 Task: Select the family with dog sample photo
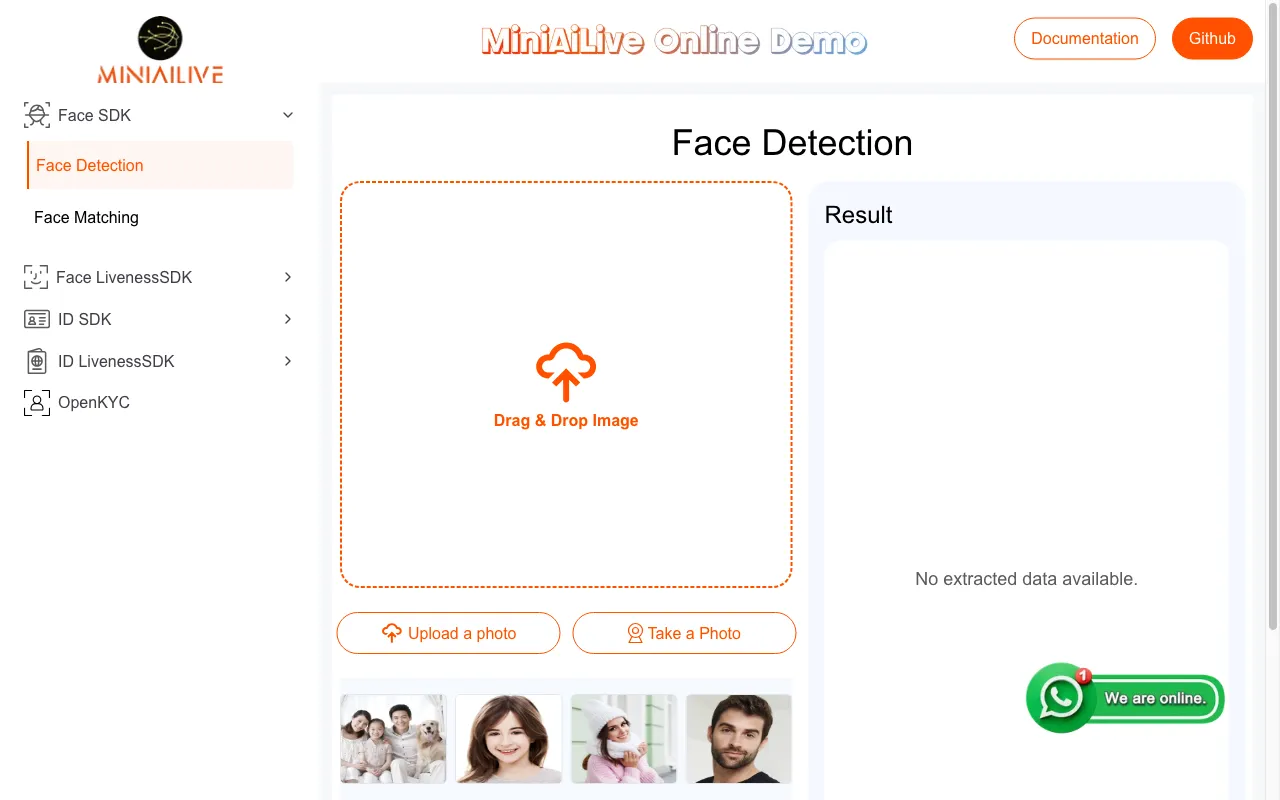point(393,739)
